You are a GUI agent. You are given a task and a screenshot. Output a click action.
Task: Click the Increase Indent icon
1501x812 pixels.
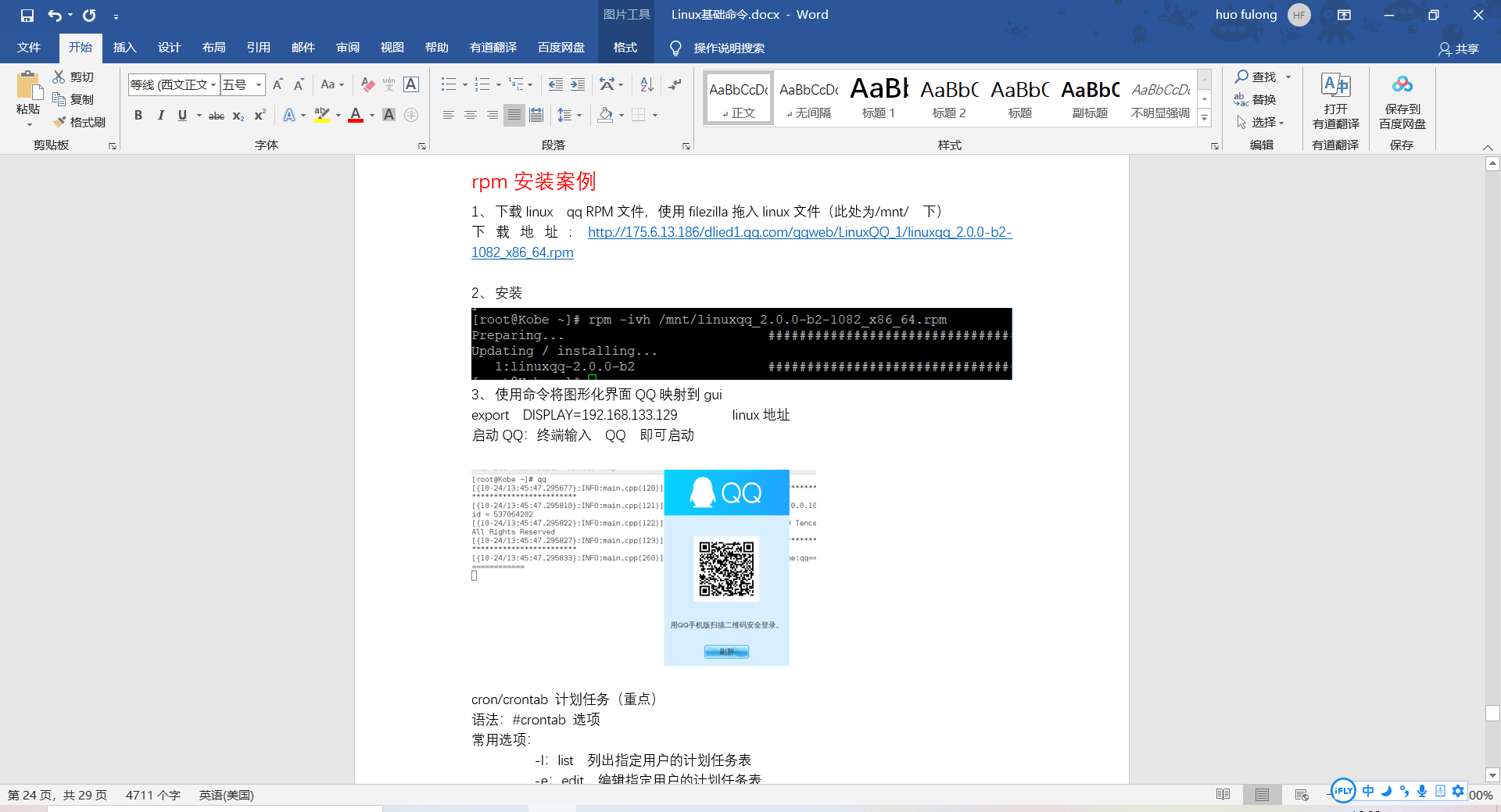click(577, 84)
